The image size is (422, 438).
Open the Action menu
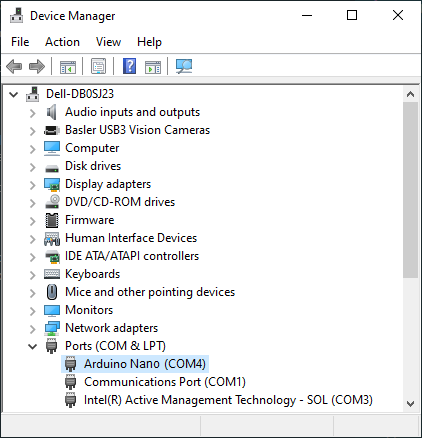pyautogui.click(x=62, y=42)
